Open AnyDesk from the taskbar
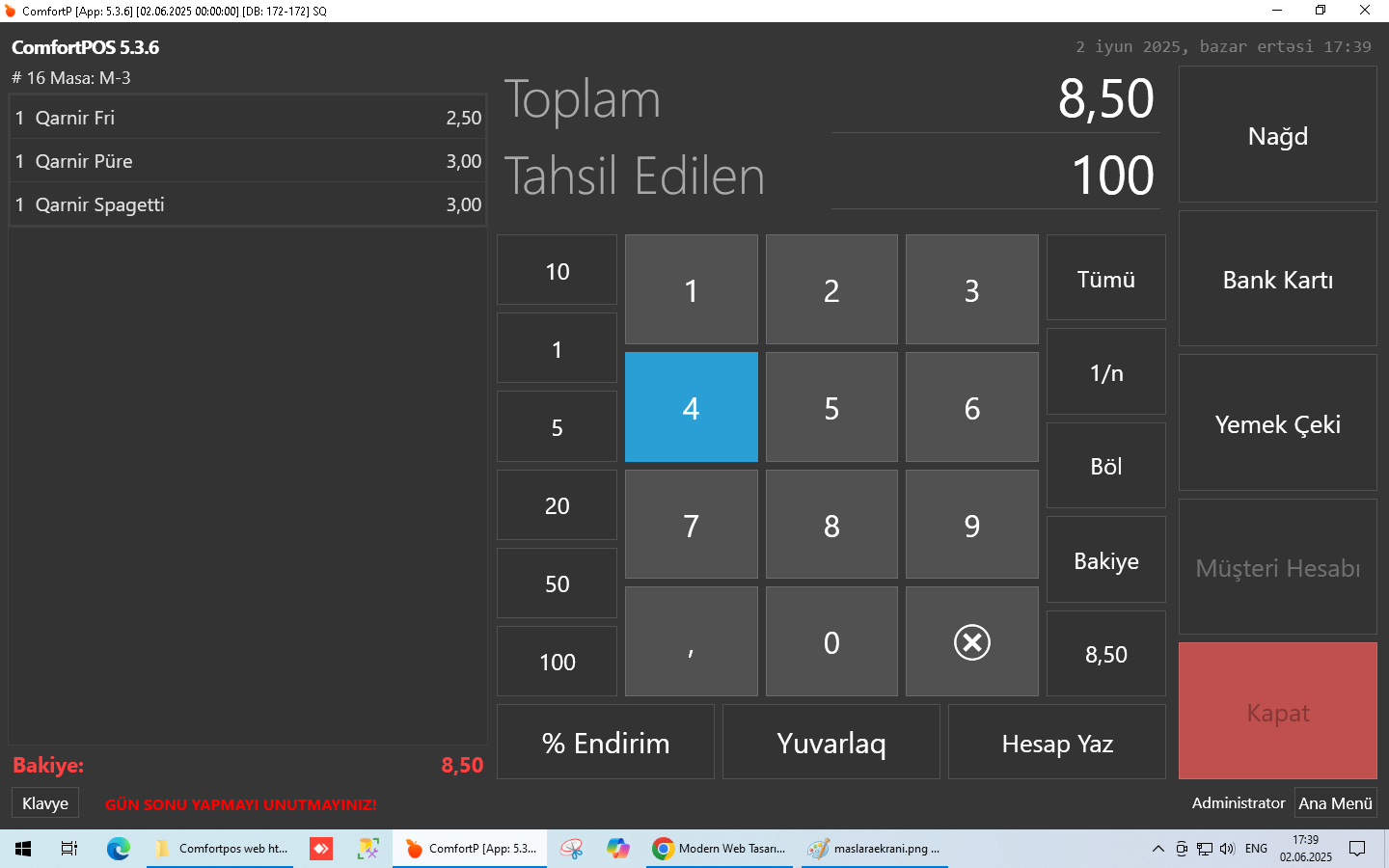The height and width of the screenshot is (868, 1389). pos(321,849)
